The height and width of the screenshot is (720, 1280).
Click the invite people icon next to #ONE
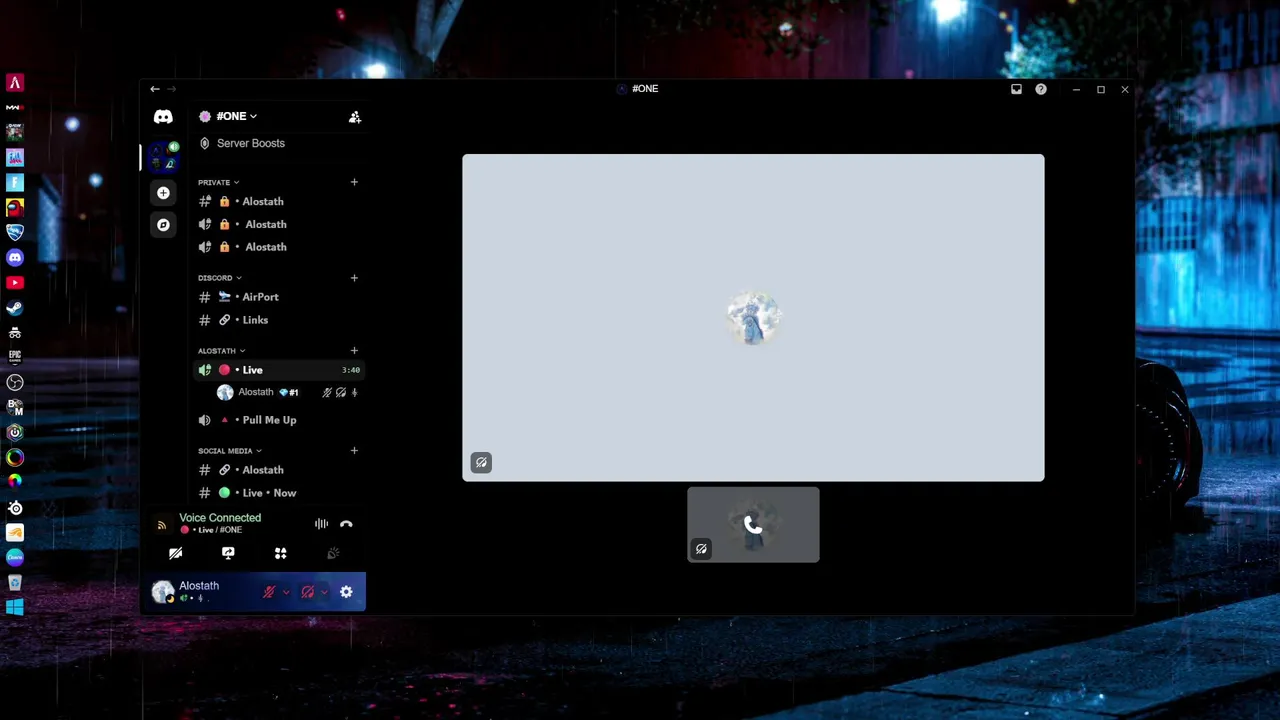coord(355,117)
